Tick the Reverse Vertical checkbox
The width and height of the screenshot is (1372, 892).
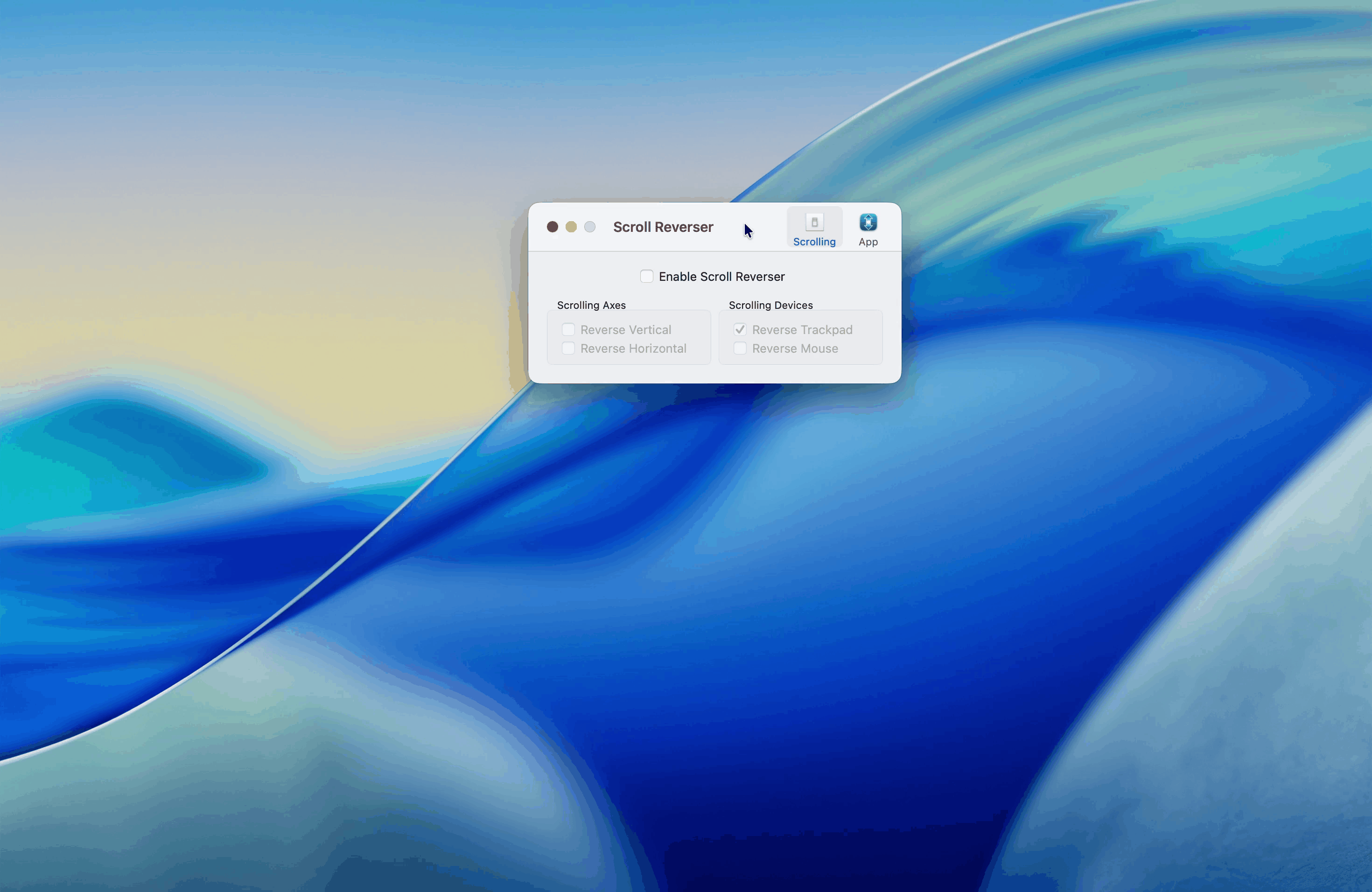click(568, 330)
